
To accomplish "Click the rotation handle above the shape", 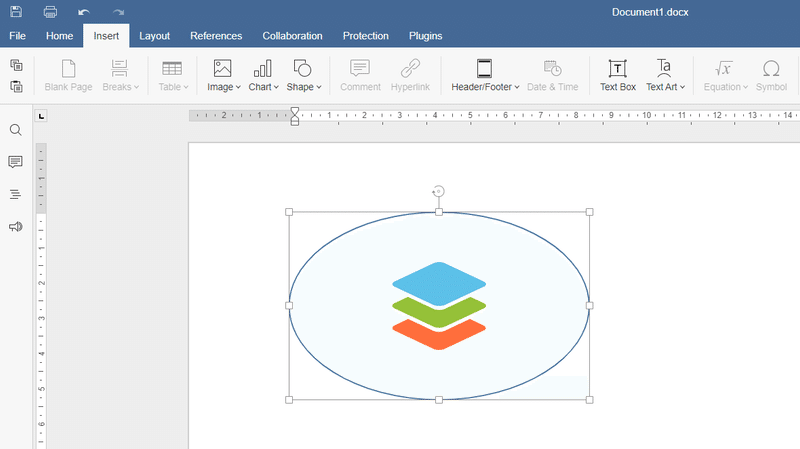I will click(x=438, y=191).
